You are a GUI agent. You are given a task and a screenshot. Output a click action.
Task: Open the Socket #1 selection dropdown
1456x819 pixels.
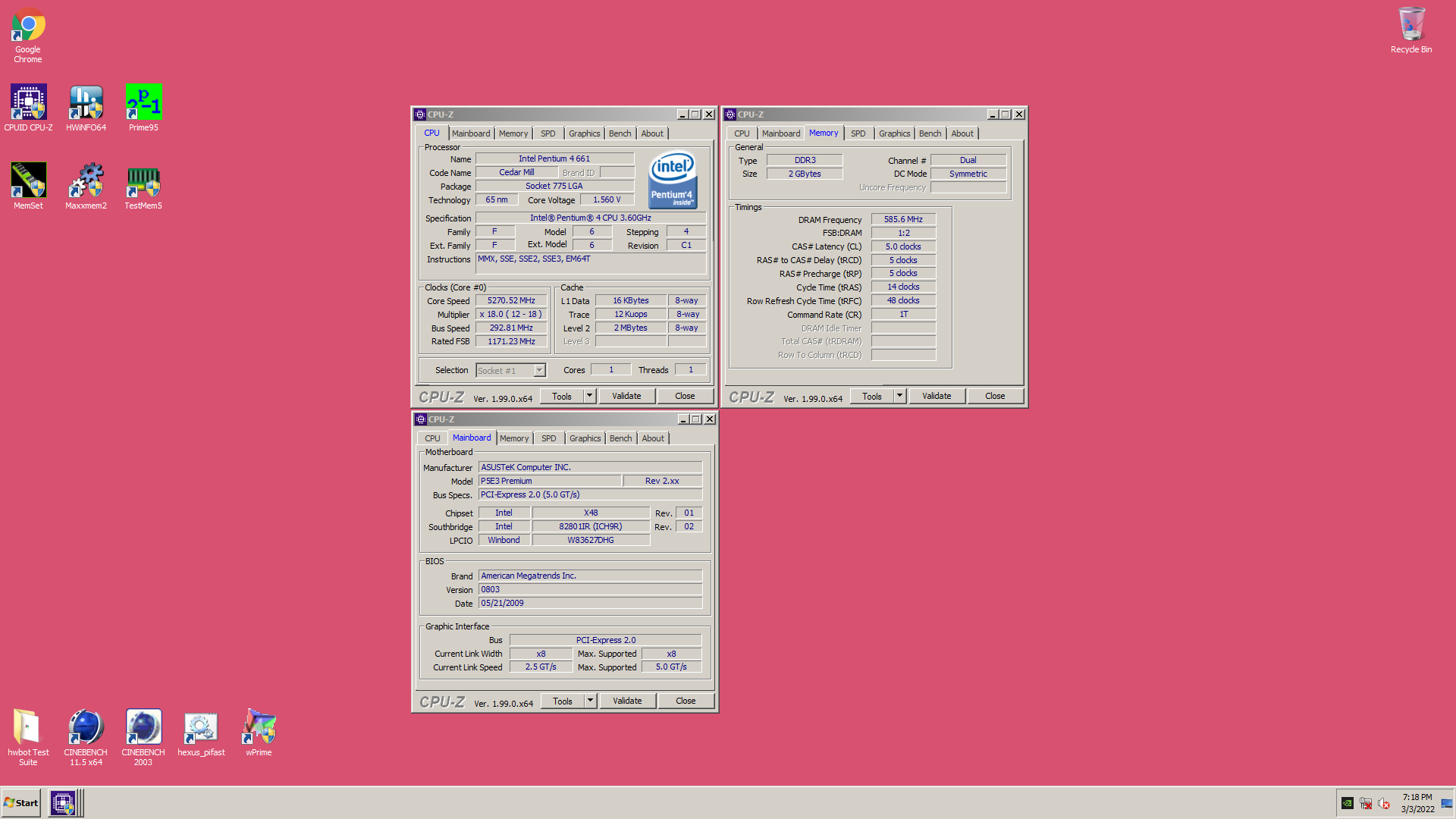coord(540,371)
